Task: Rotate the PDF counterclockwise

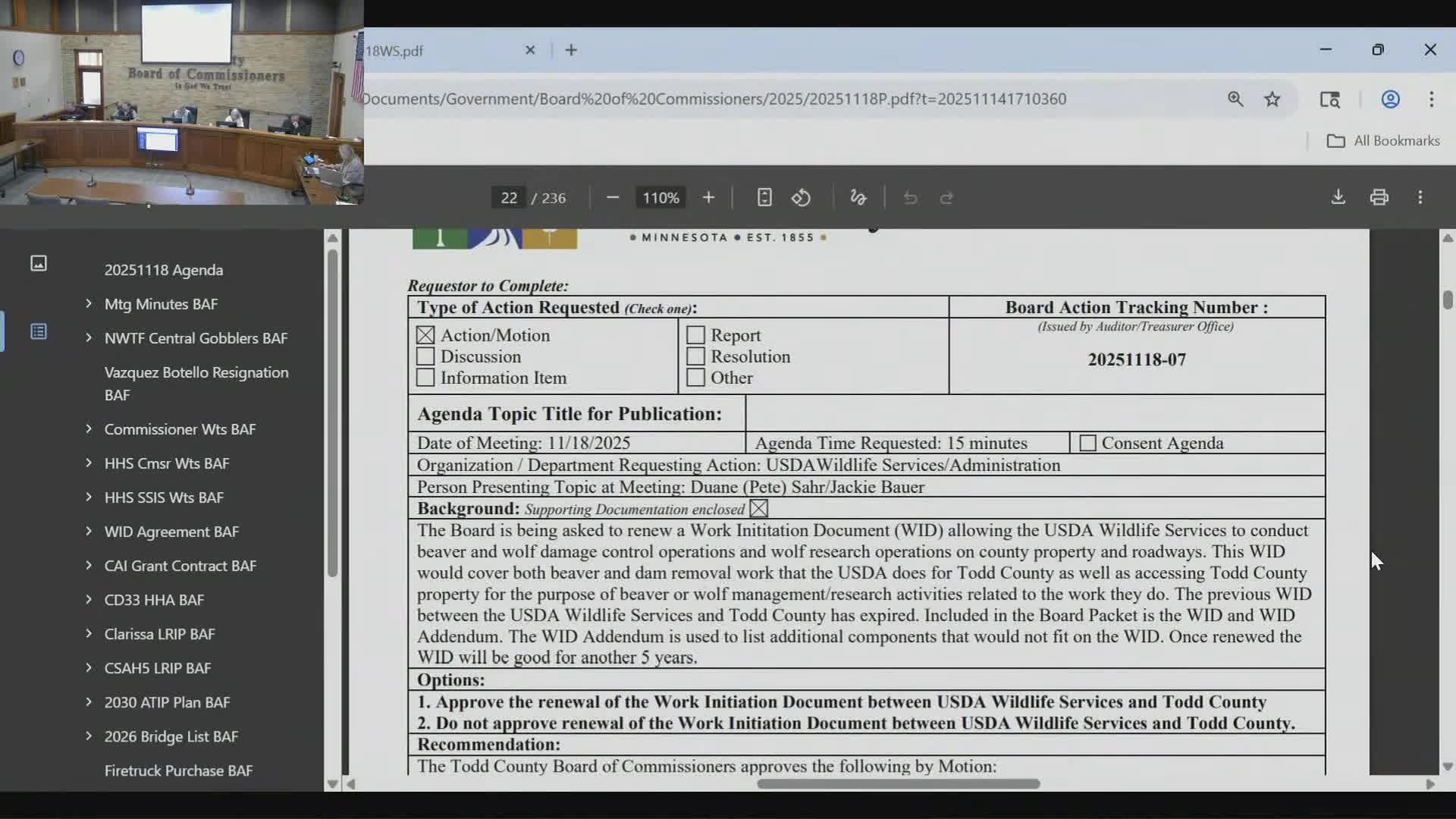Action: click(x=801, y=197)
